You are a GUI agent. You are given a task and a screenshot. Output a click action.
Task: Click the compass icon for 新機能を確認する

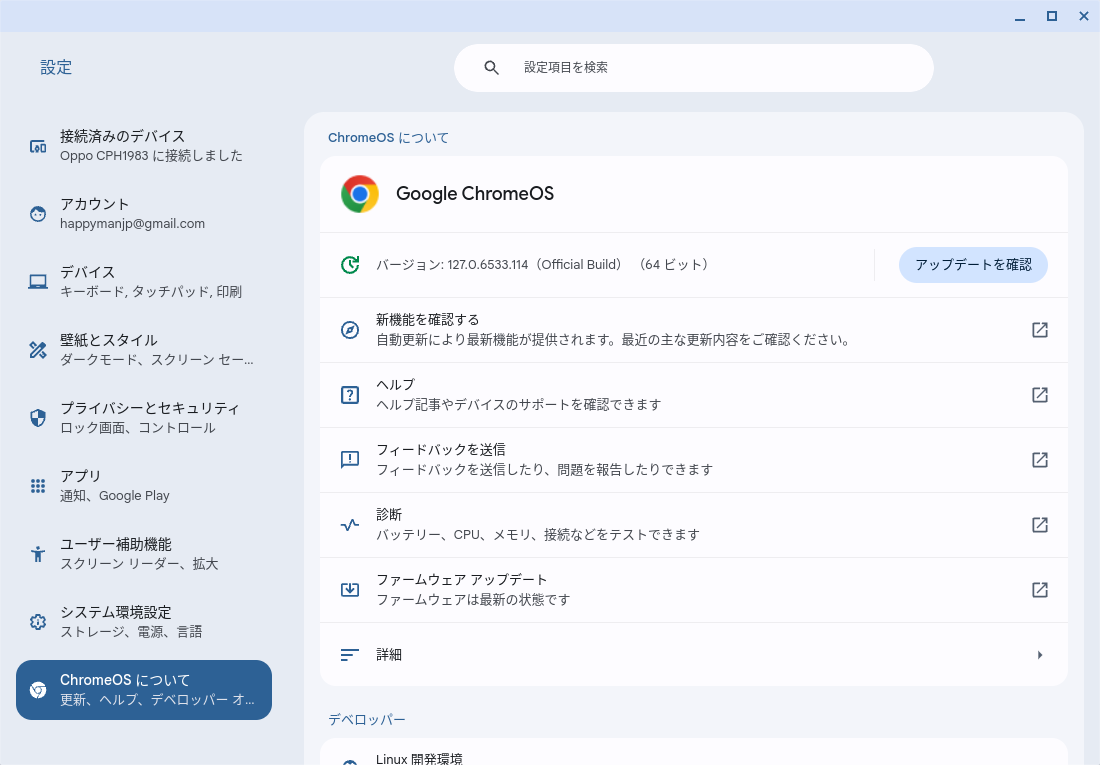click(x=350, y=330)
